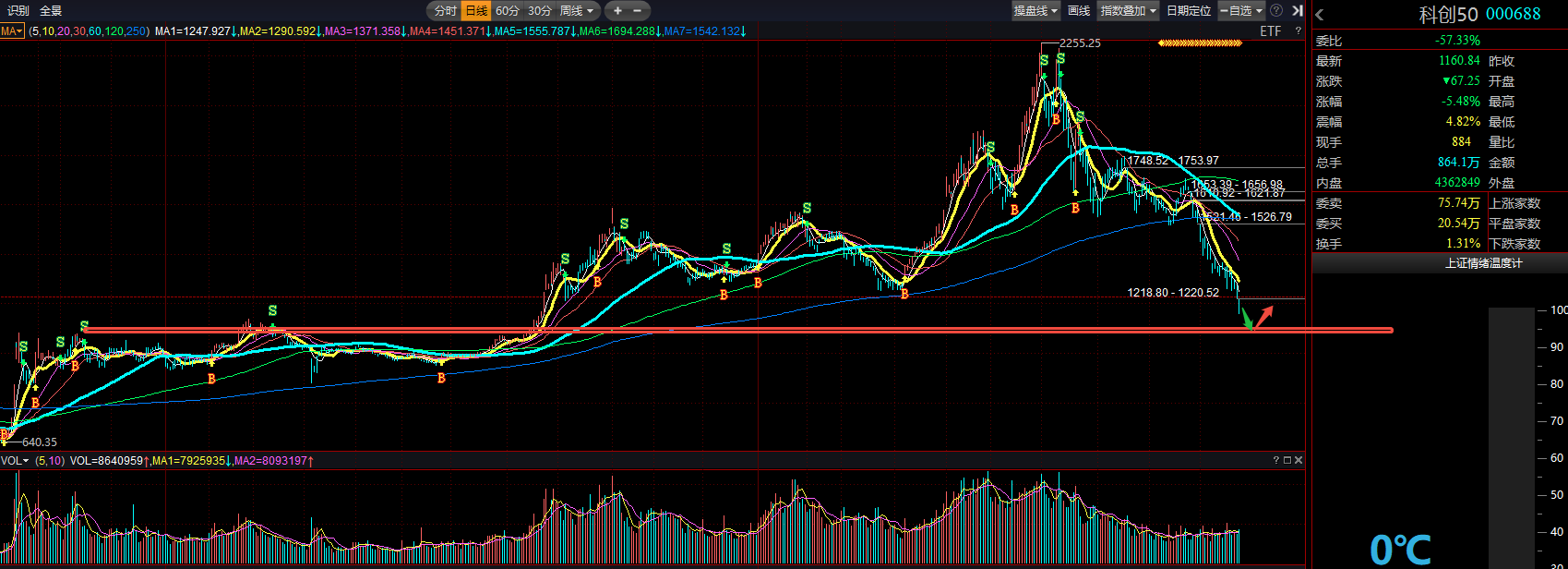
Task: Click the ETF label on the chart
Action: [x=1271, y=31]
